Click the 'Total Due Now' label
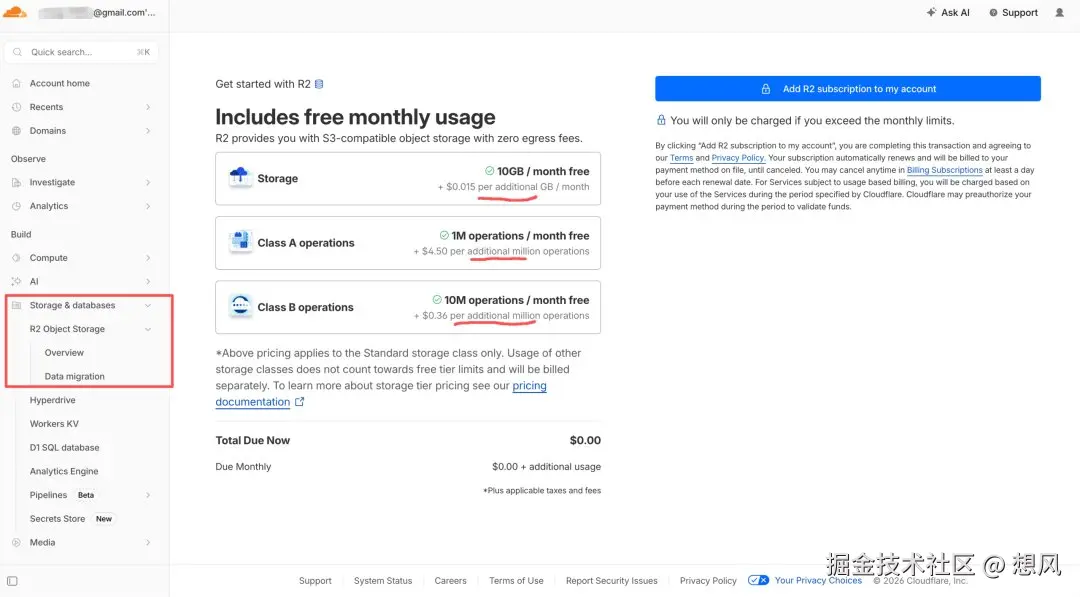Screen dimensions: 1080x597 [252, 441]
